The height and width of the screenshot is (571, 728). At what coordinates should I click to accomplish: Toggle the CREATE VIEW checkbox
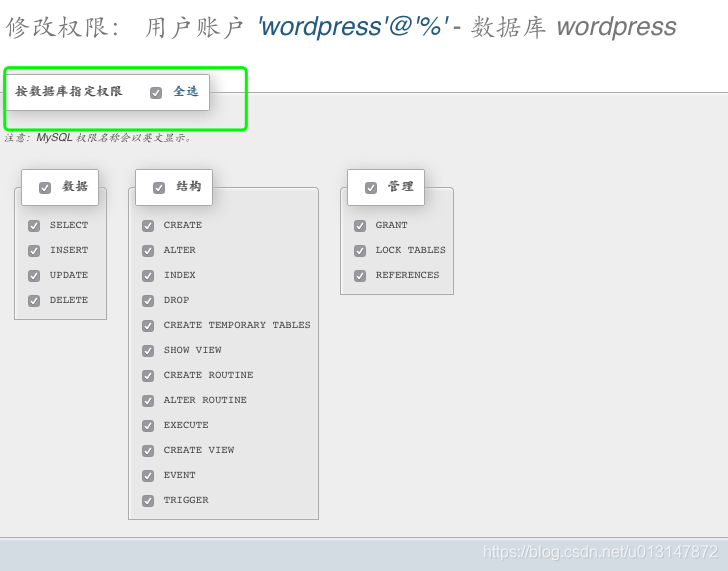click(148, 451)
